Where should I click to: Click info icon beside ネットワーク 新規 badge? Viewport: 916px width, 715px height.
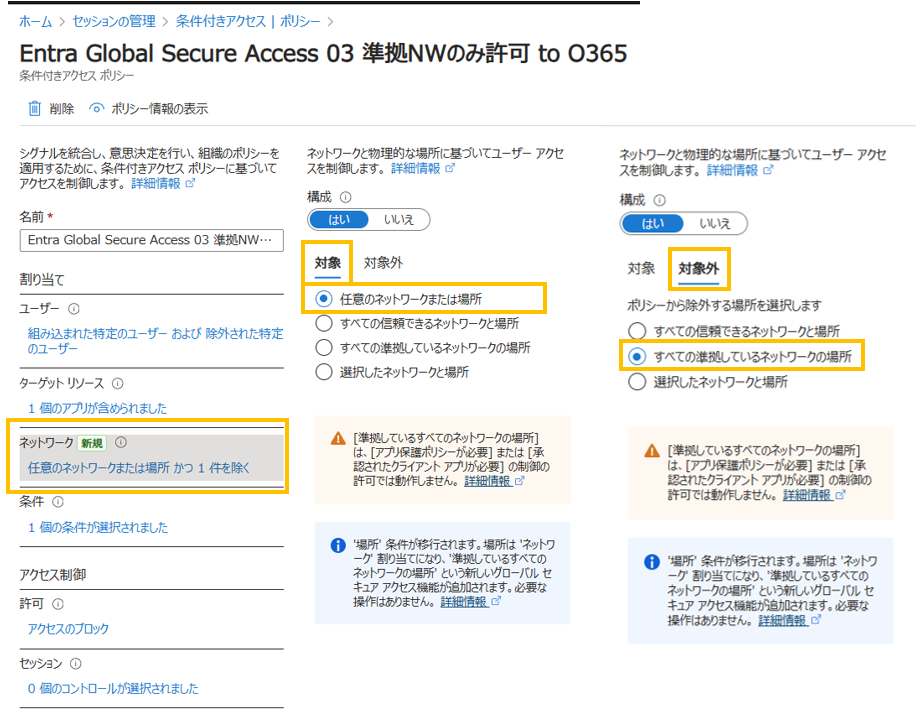pyautogui.click(x=121, y=442)
